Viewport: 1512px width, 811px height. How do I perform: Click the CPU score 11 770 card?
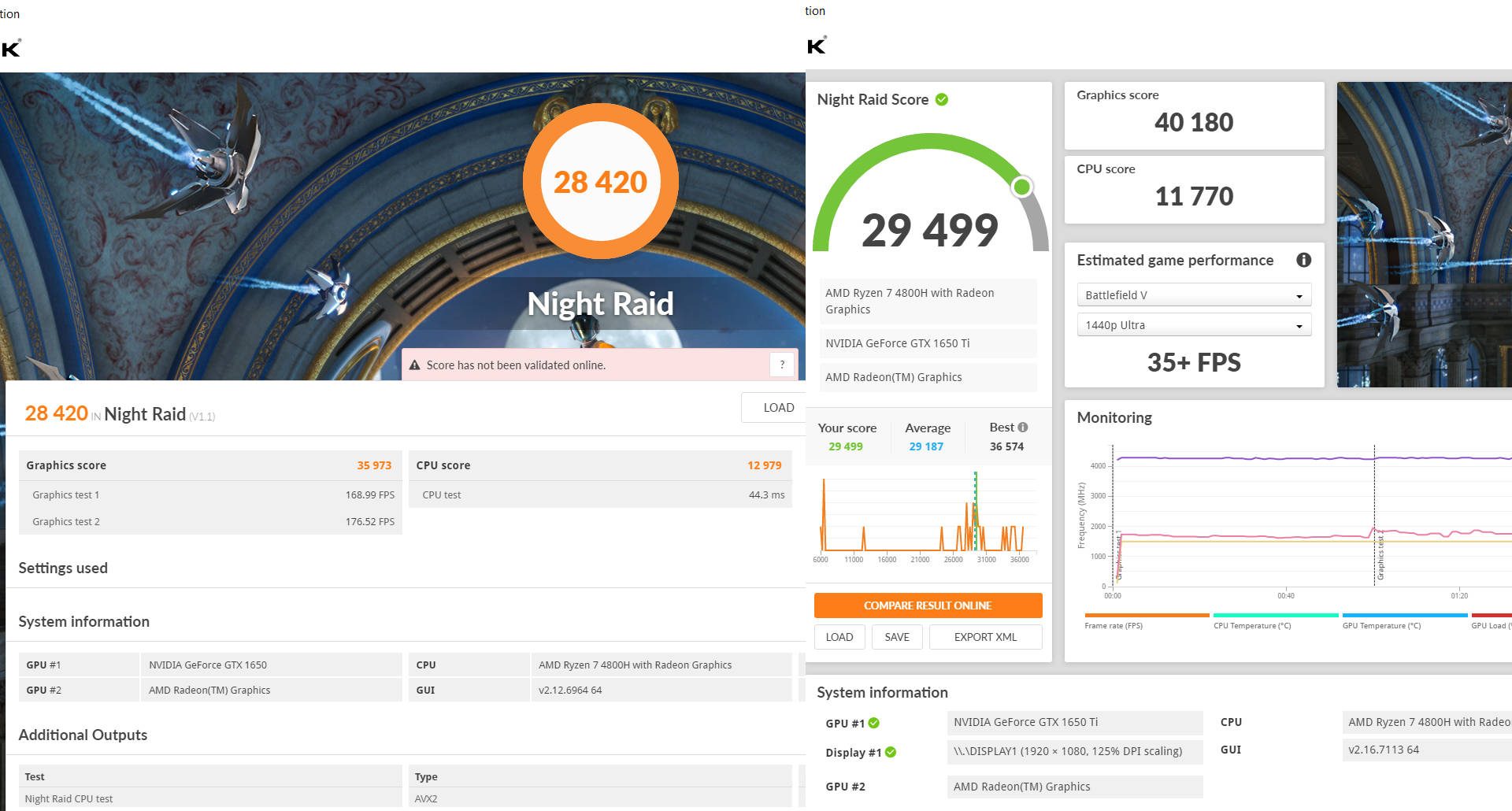tap(1194, 189)
